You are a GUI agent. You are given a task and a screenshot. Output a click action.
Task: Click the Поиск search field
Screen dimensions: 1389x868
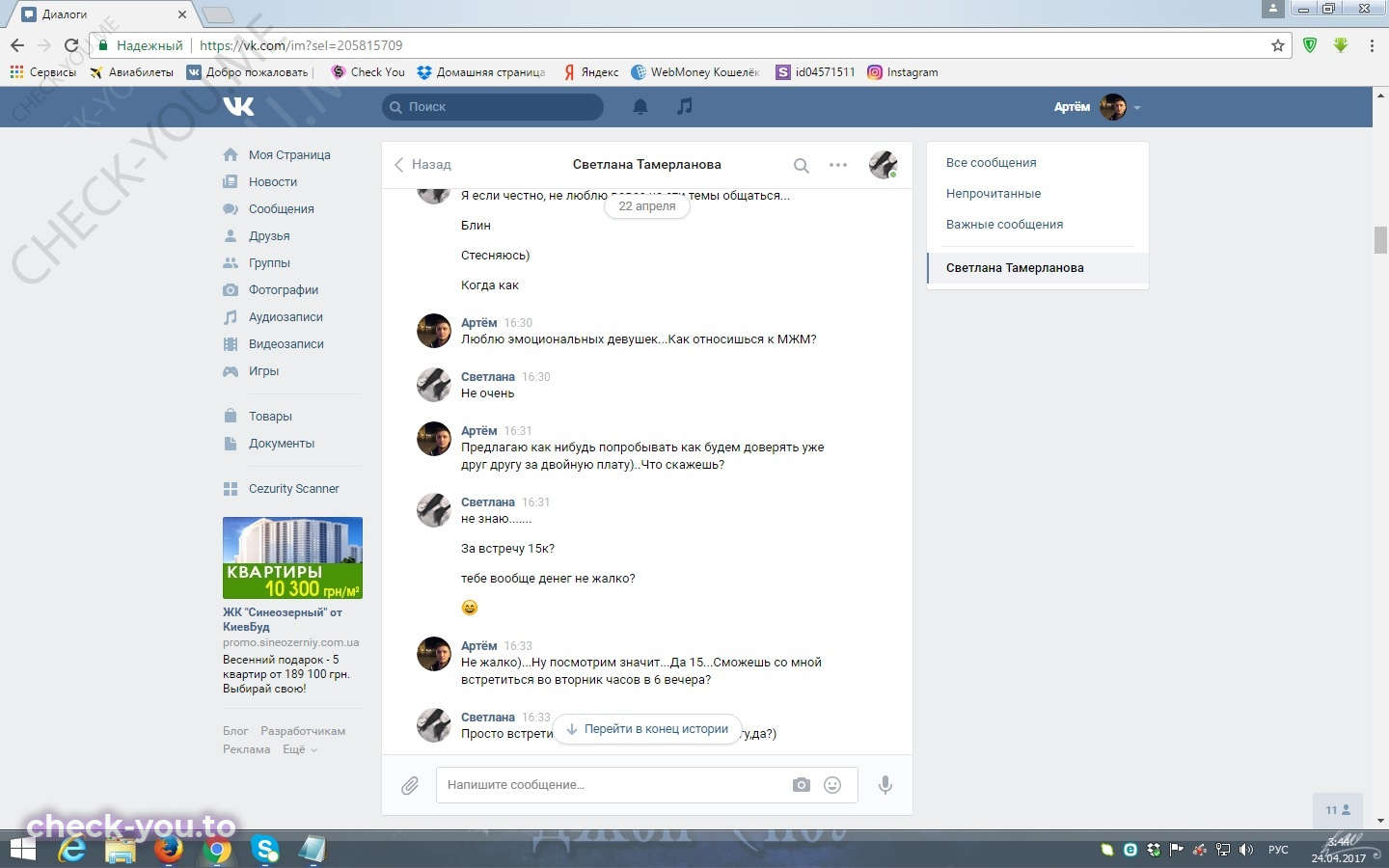[493, 107]
